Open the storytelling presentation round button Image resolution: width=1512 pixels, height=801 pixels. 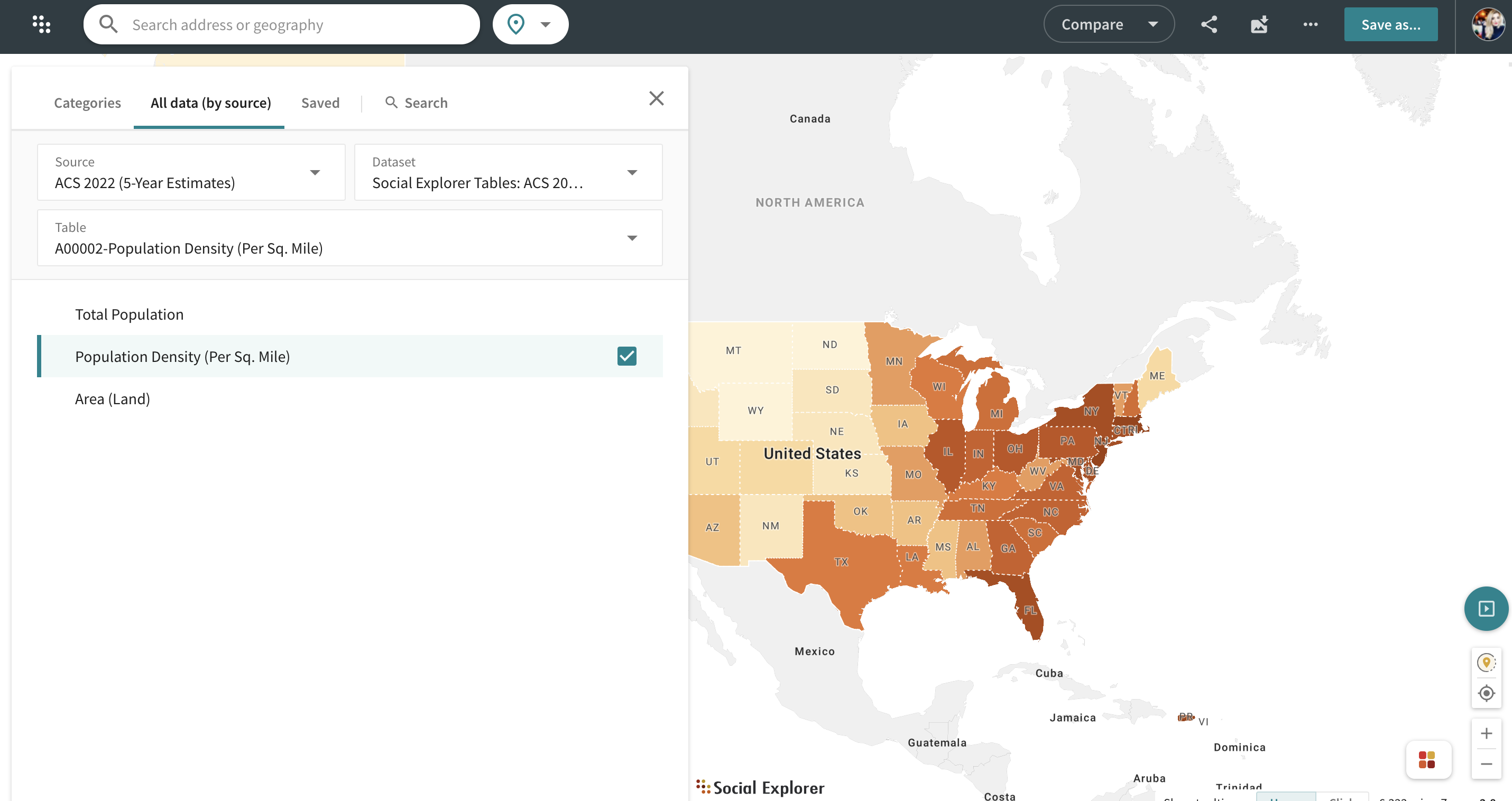(1486, 609)
